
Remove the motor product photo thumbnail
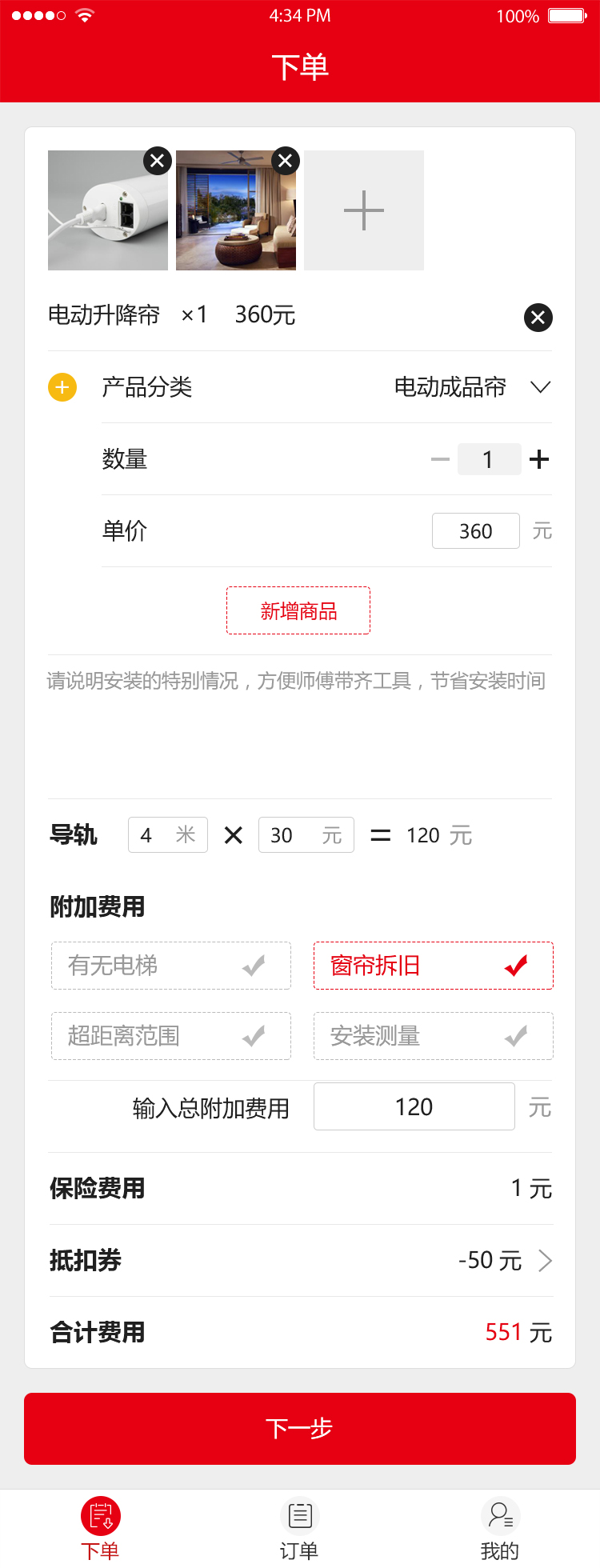coord(158,161)
